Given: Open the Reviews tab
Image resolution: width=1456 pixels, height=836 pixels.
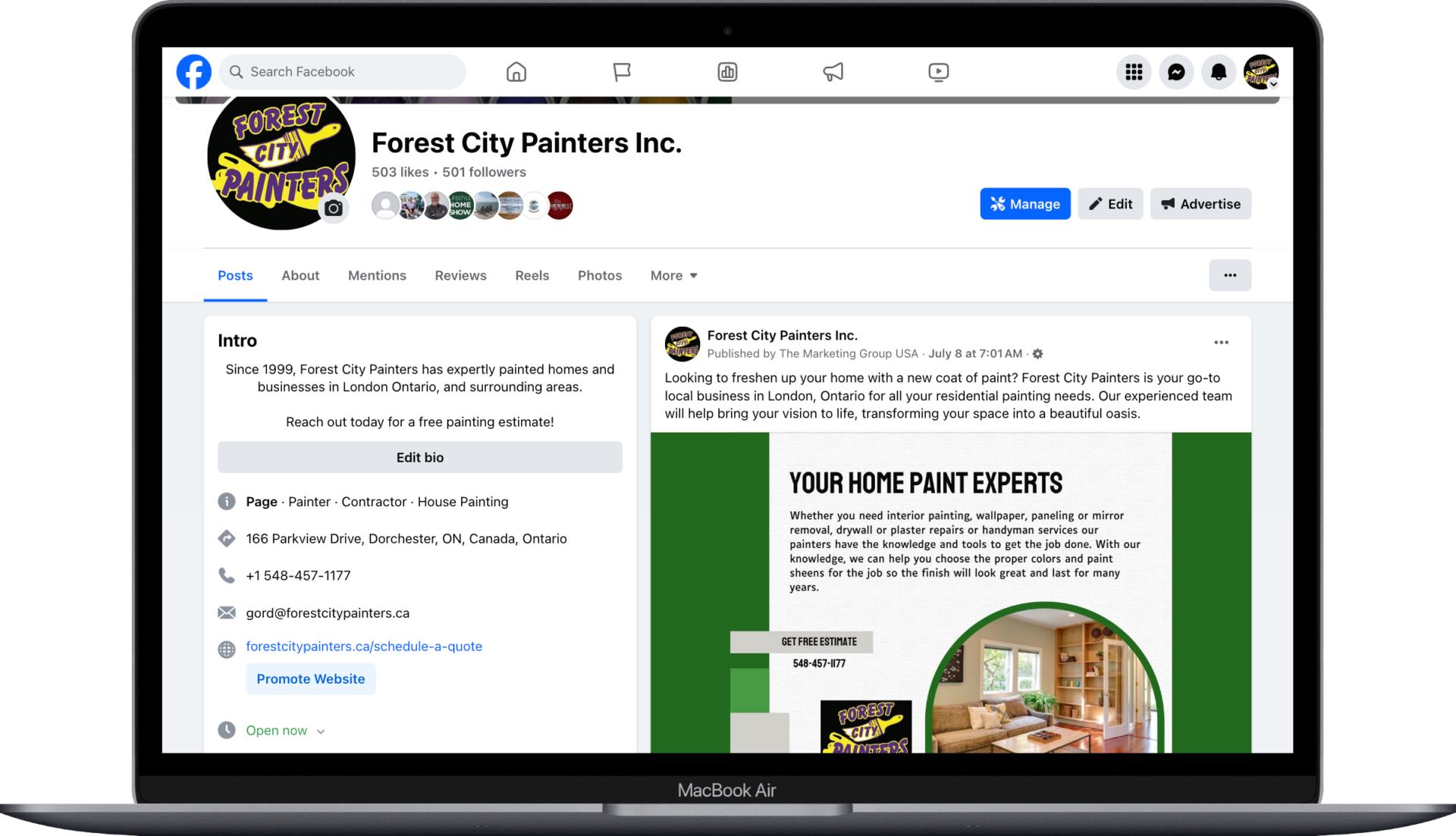Looking at the screenshot, I should (461, 276).
